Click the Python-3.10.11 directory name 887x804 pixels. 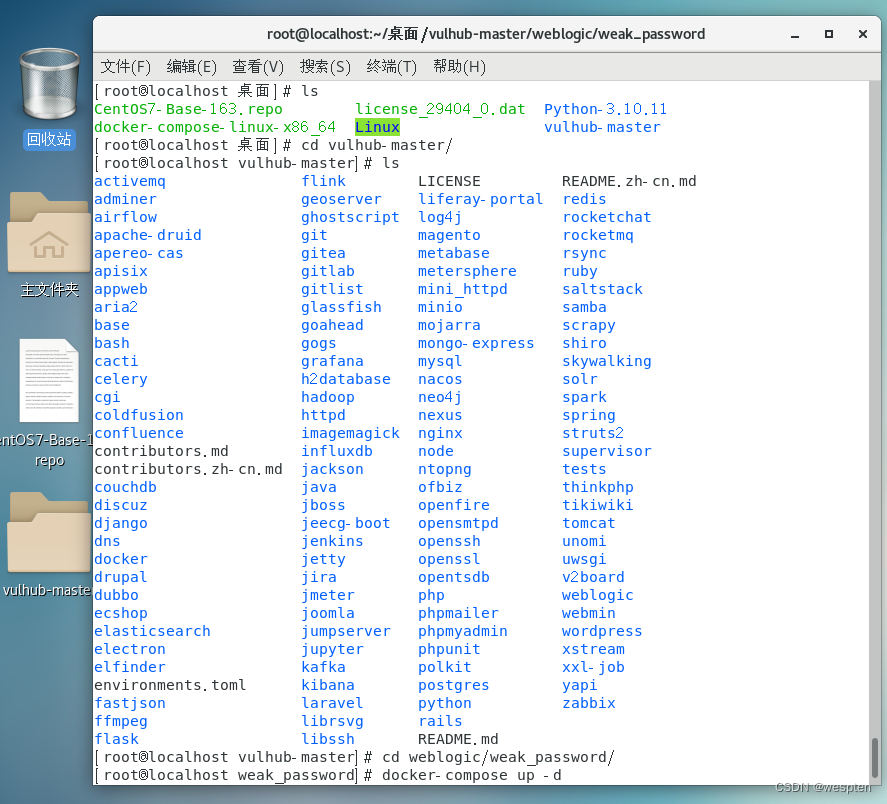click(605, 109)
